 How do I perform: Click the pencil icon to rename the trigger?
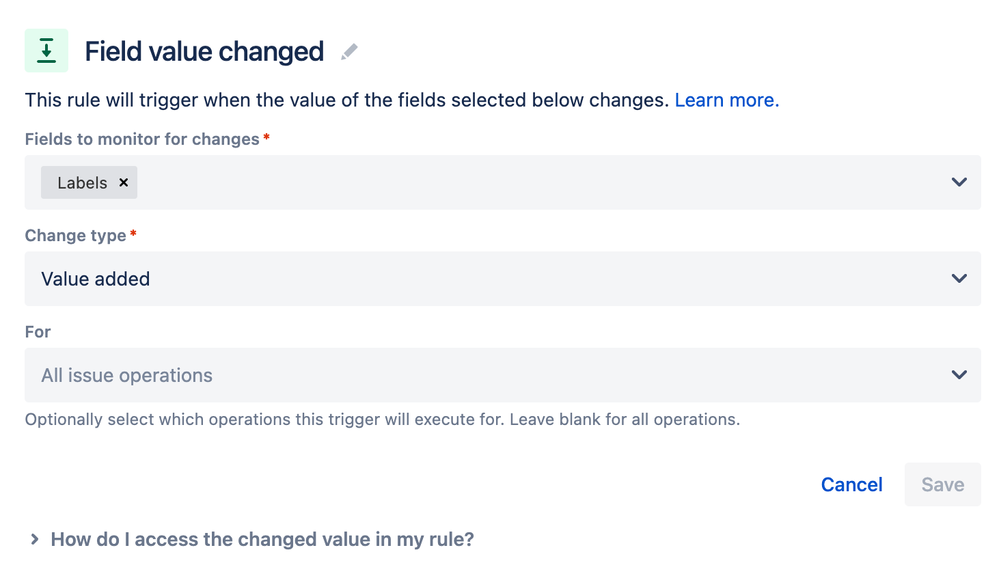[x=349, y=52]
